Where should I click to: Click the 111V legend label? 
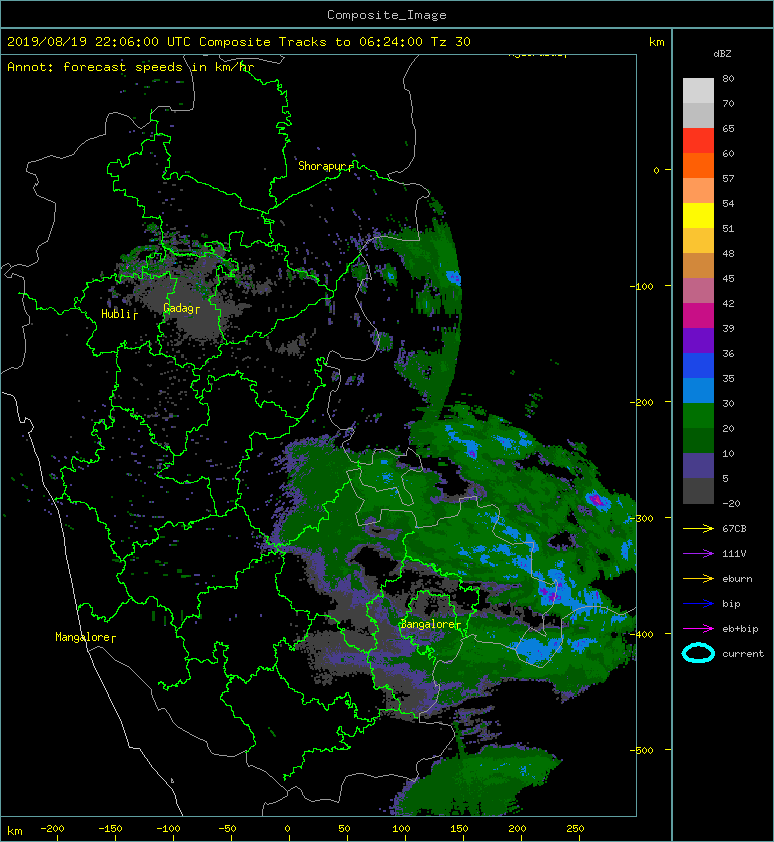click(x=734, y=554)
